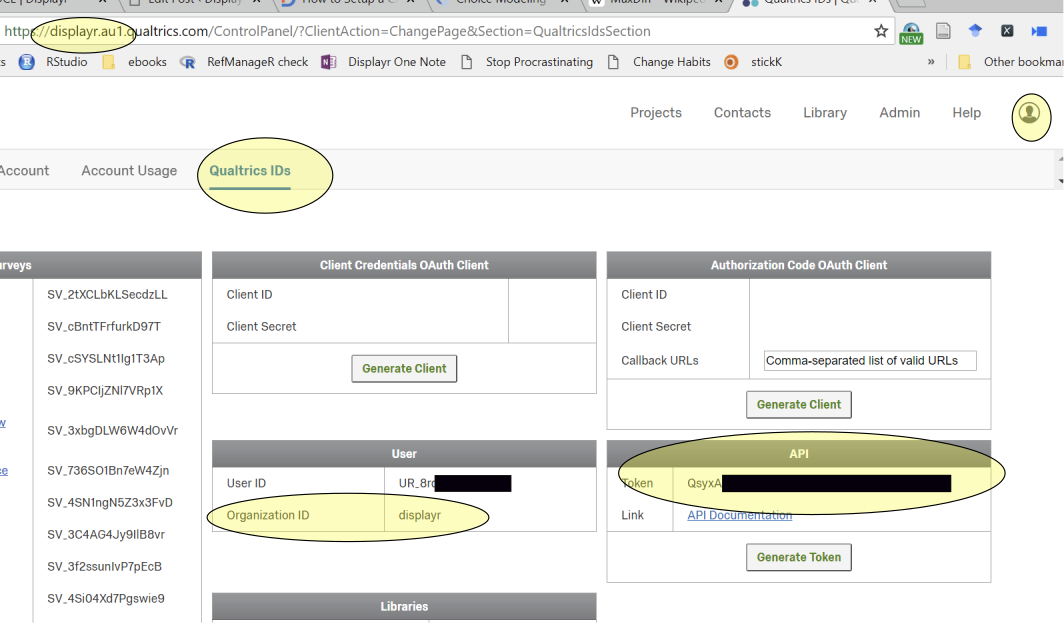Open the API Documentation link
The height and width of the screenshot is (623, 1064).
tap(738, 515)
